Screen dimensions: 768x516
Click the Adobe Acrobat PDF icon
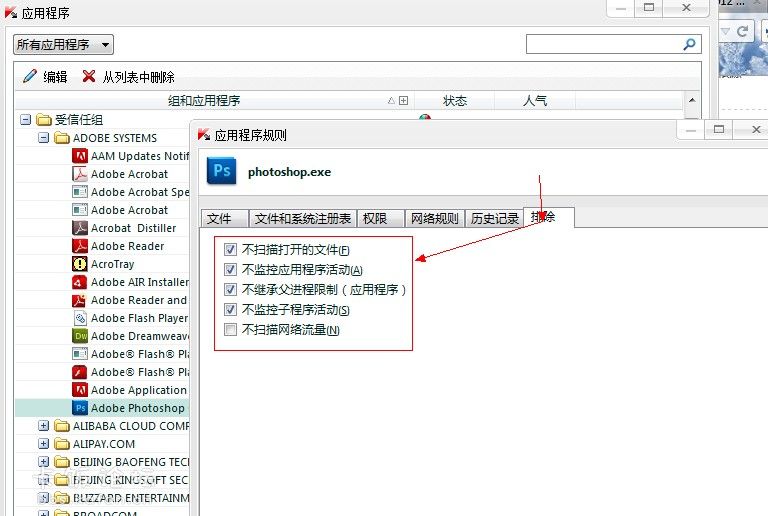(79, 174)
